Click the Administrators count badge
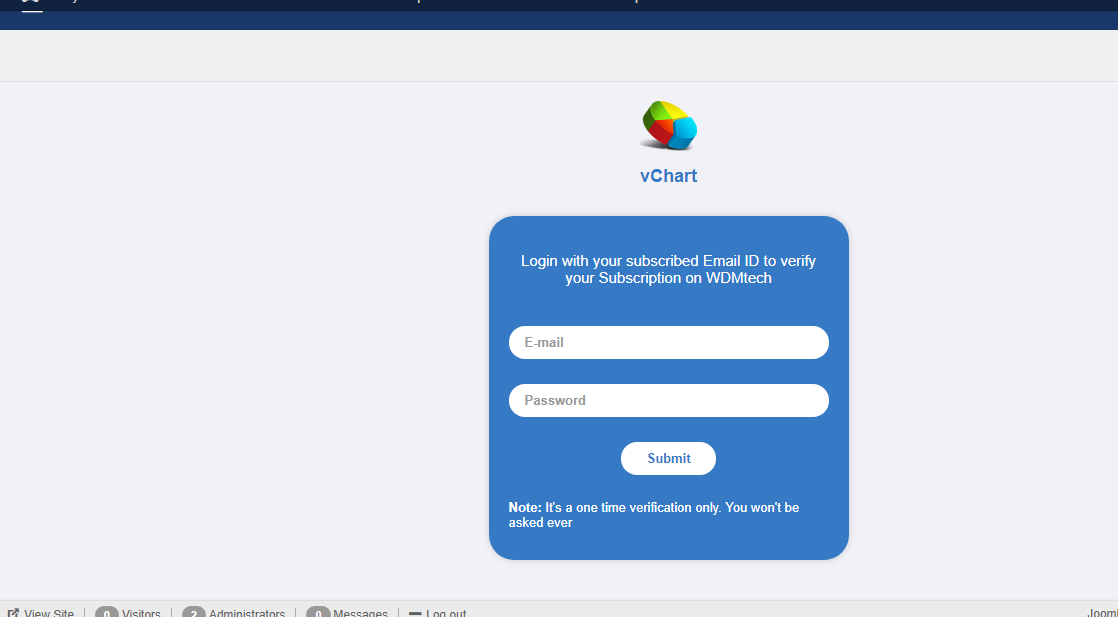1118x617 pixels. [x=194, y=613]
